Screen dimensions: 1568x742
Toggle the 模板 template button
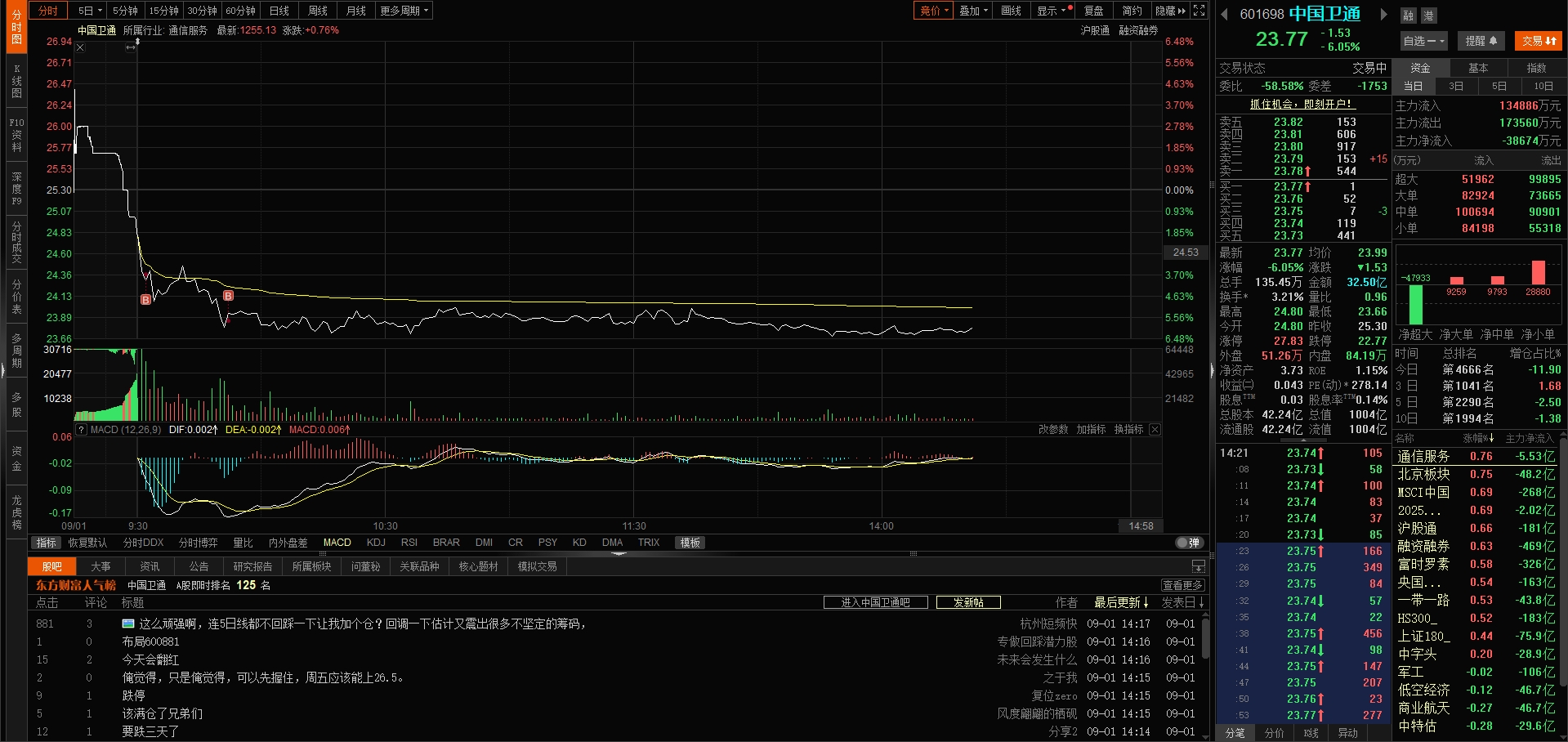pos(690,543)
